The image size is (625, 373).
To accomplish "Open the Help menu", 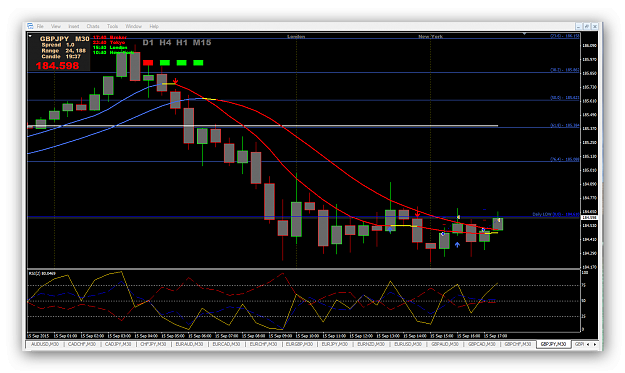I will click(154, 26).
